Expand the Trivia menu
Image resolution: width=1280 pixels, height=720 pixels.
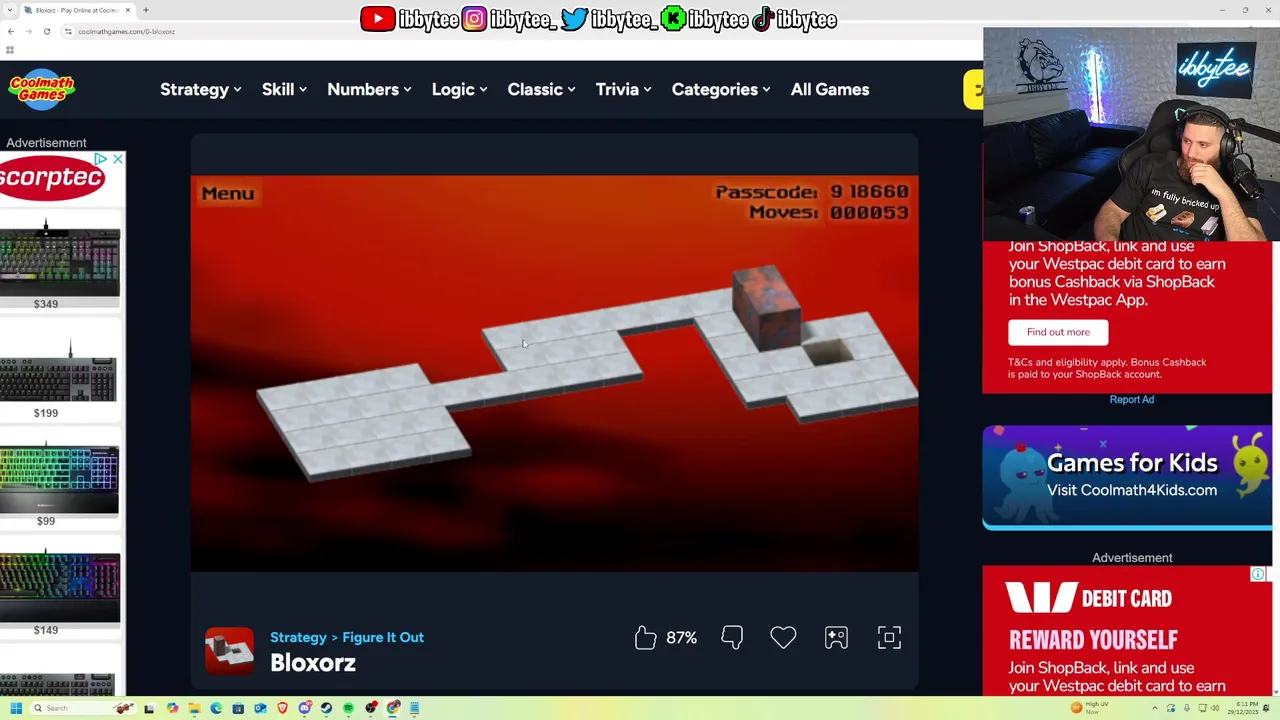(x=623, y=89)
